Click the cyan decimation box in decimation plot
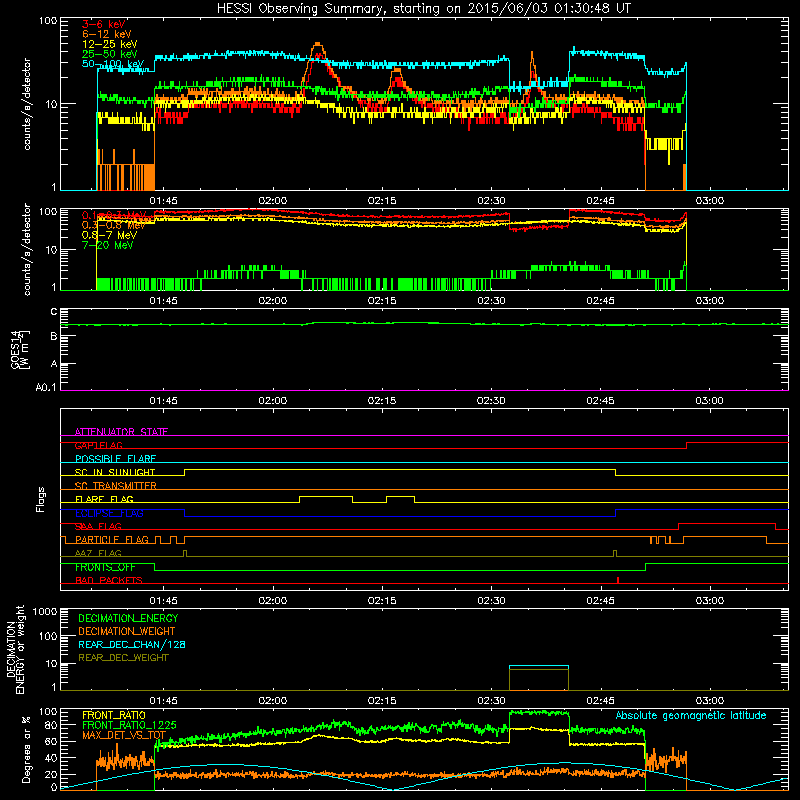This screenshot has height=800, width=800. pyautogui.click(x=539, y=678)
